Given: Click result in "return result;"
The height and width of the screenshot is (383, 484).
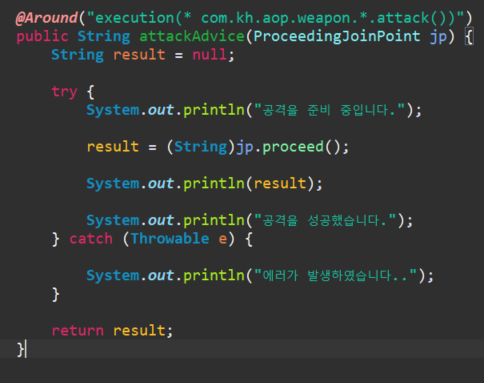Looking at the screenshot, I should (x=139, y=331).
